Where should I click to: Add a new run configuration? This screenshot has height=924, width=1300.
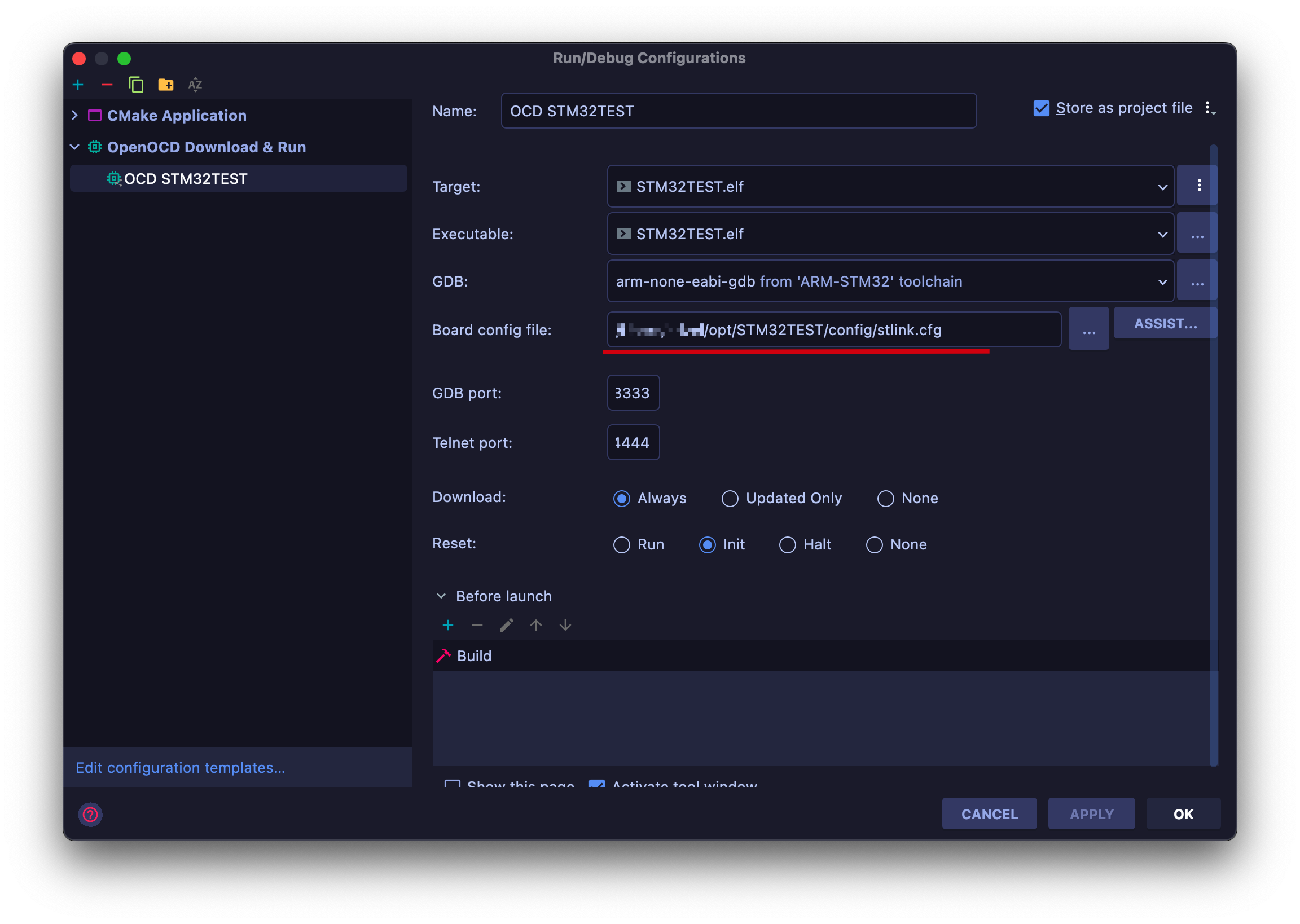78,85
